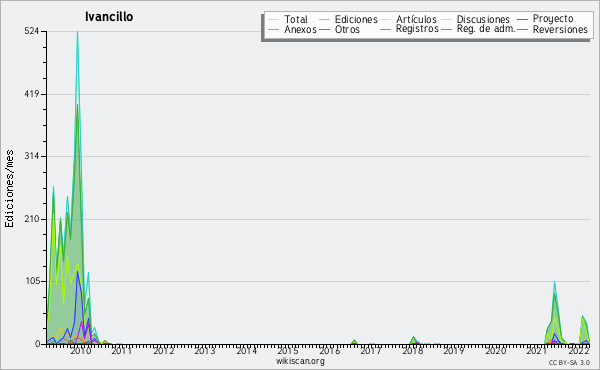The height and width of the screenshot is (370, 600).
Task: Click the 2015 x-axis label
Action: [288, 350]
